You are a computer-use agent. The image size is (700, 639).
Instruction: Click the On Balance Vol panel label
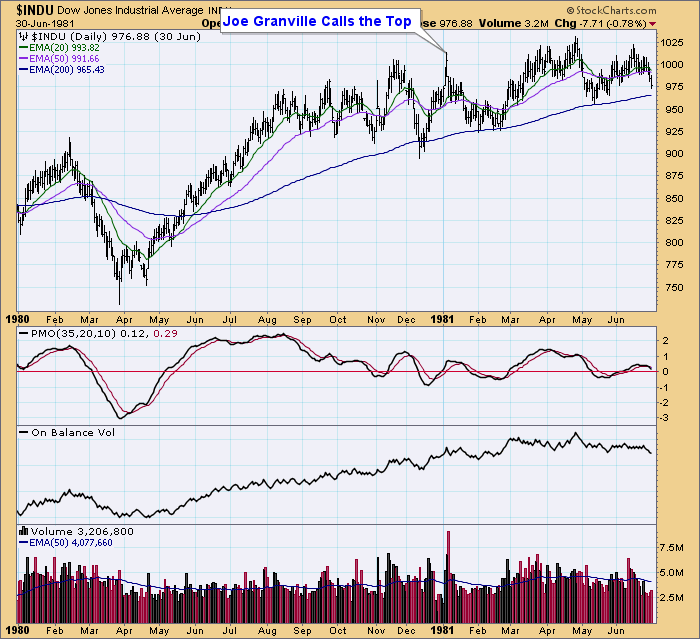[73, 432]
